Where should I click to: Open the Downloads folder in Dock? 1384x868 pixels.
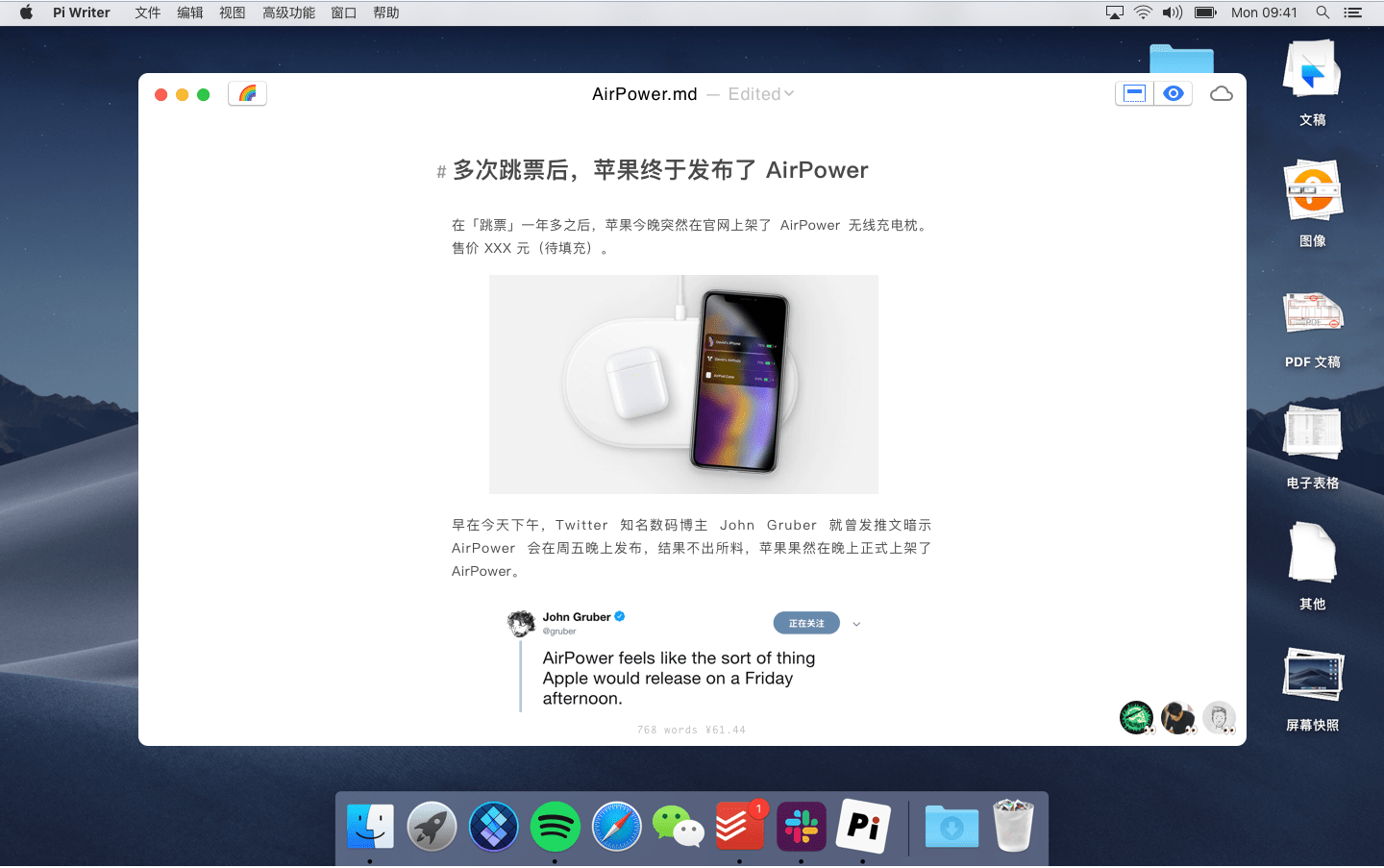[951, 826]
